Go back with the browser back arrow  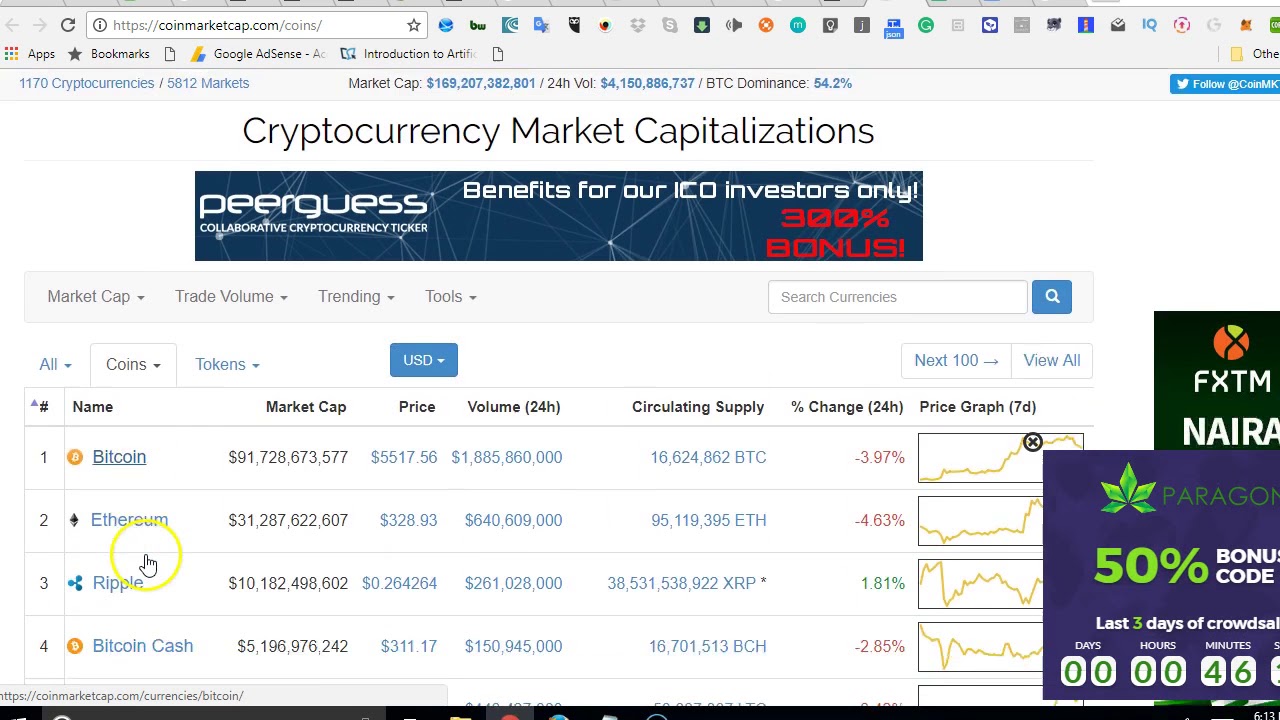(10, 25)
